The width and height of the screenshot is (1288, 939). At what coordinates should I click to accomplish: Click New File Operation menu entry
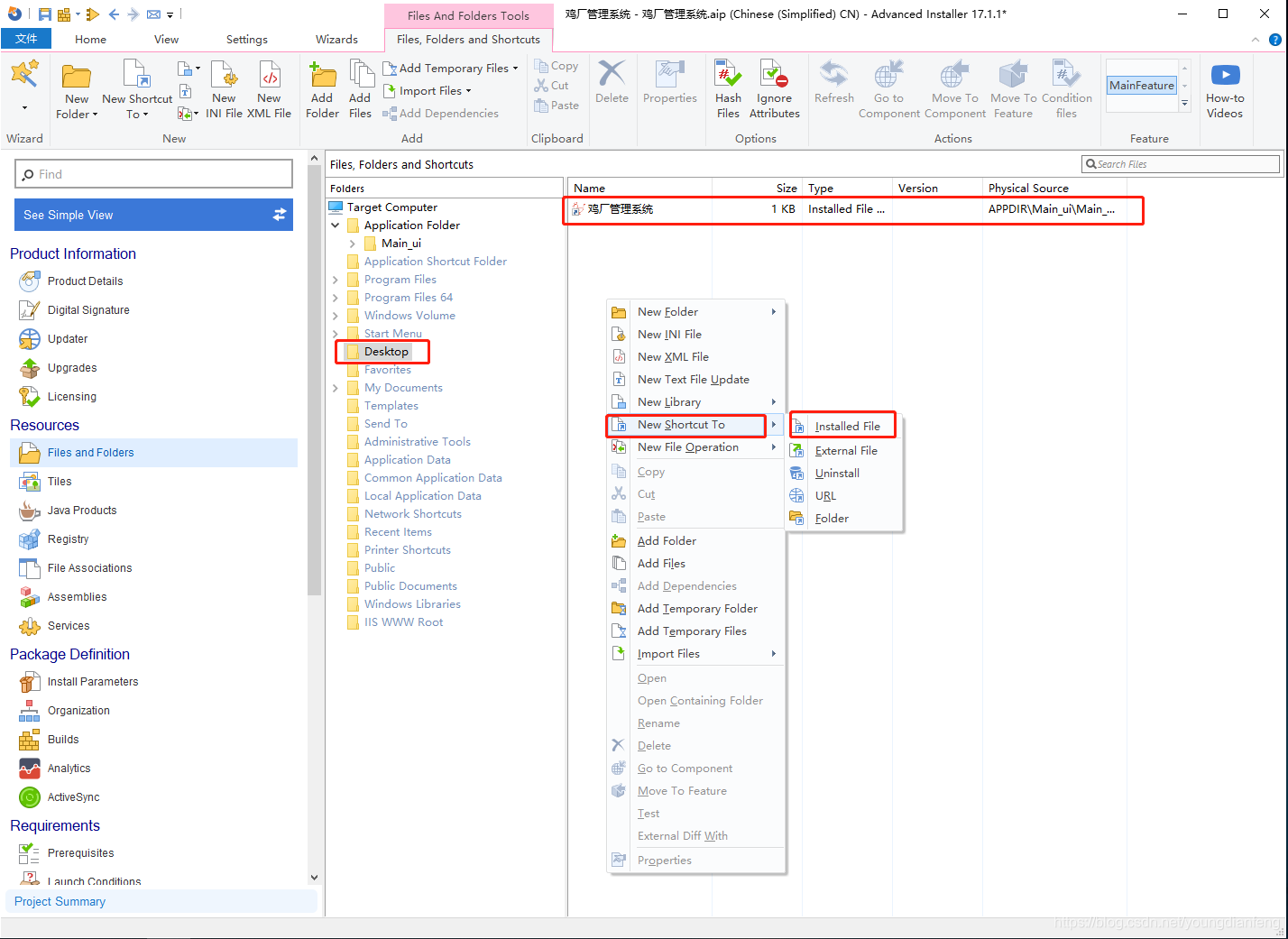(695, 447)
